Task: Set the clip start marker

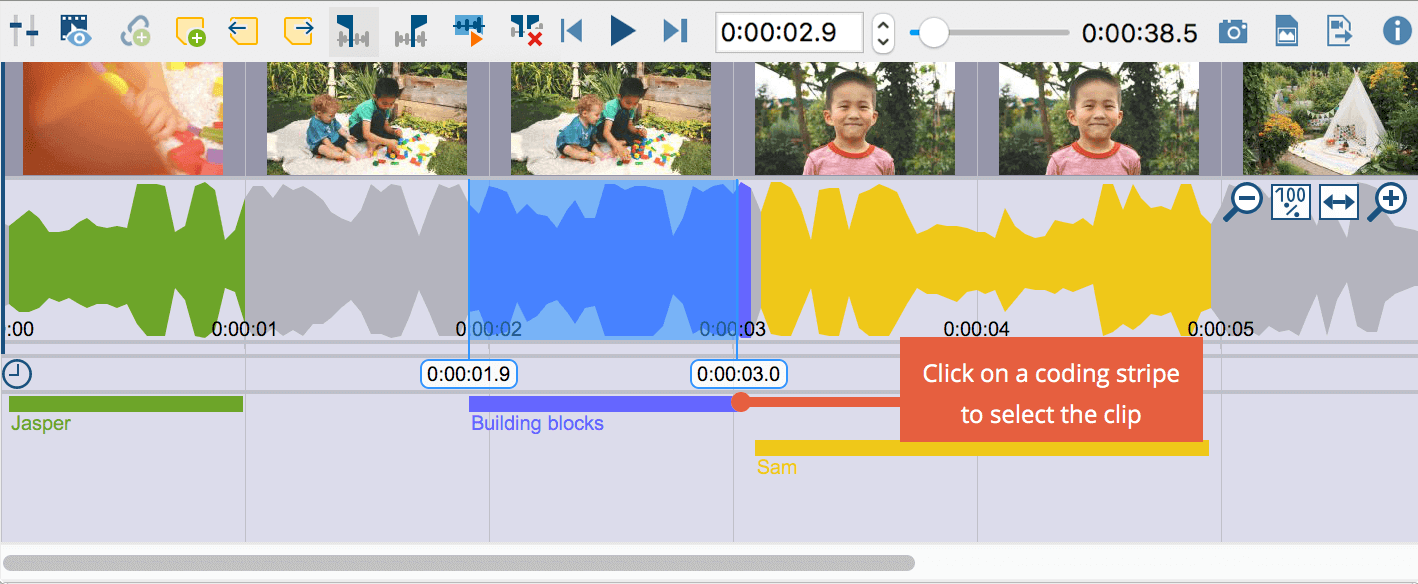Action: pyautogui.click(x=353, y=31)
